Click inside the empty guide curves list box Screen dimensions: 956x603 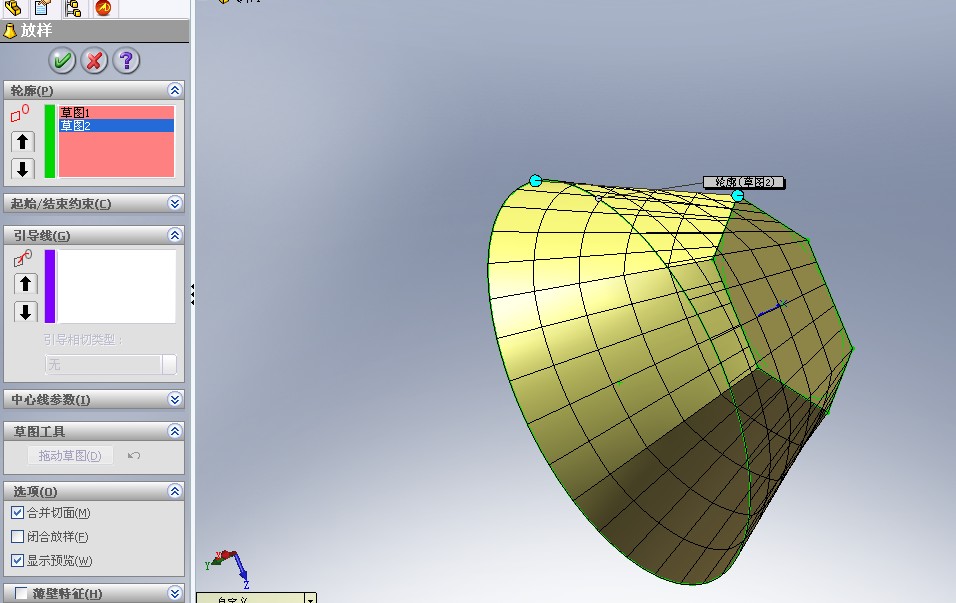coord(116,286)
